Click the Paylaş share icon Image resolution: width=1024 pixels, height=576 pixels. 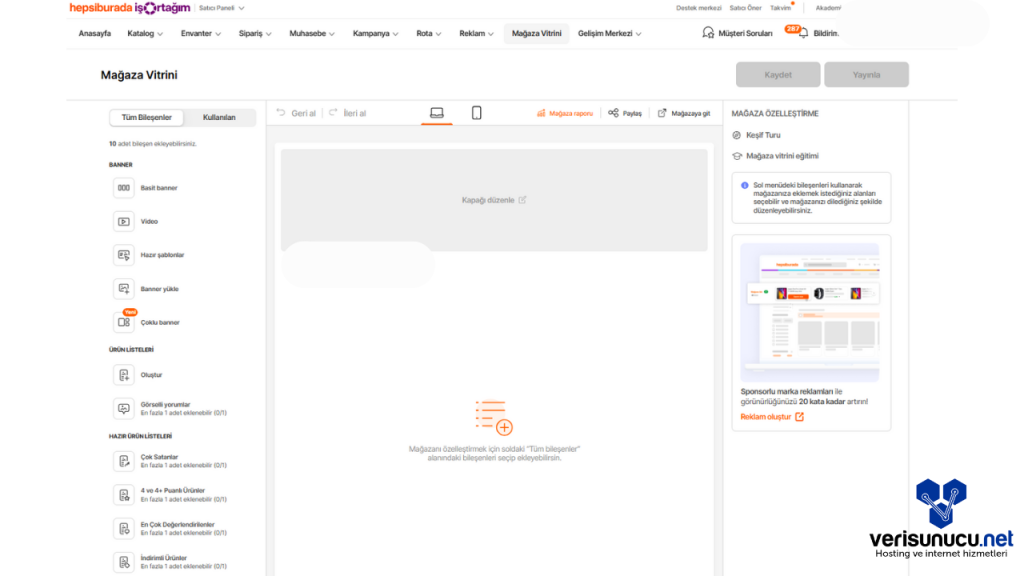pos(613,113)
